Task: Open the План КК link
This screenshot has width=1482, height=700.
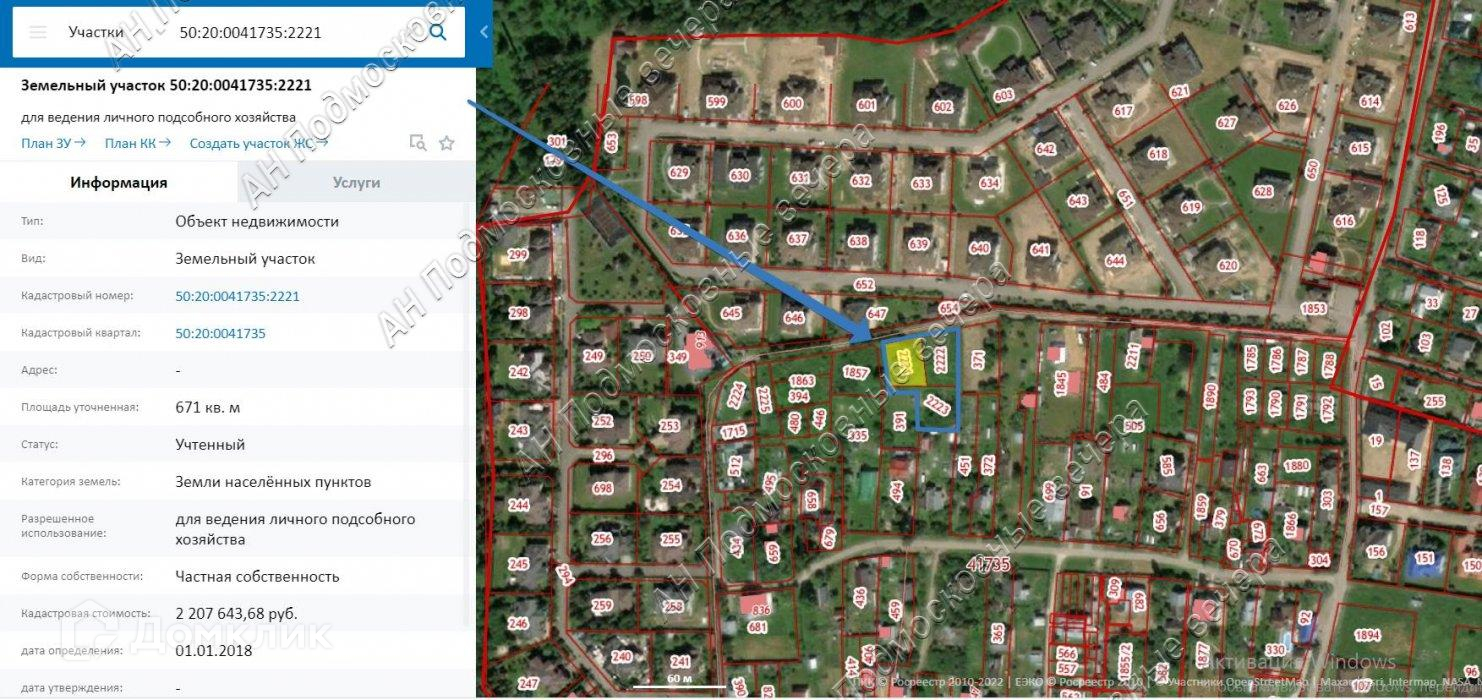Action: point(138,143)
